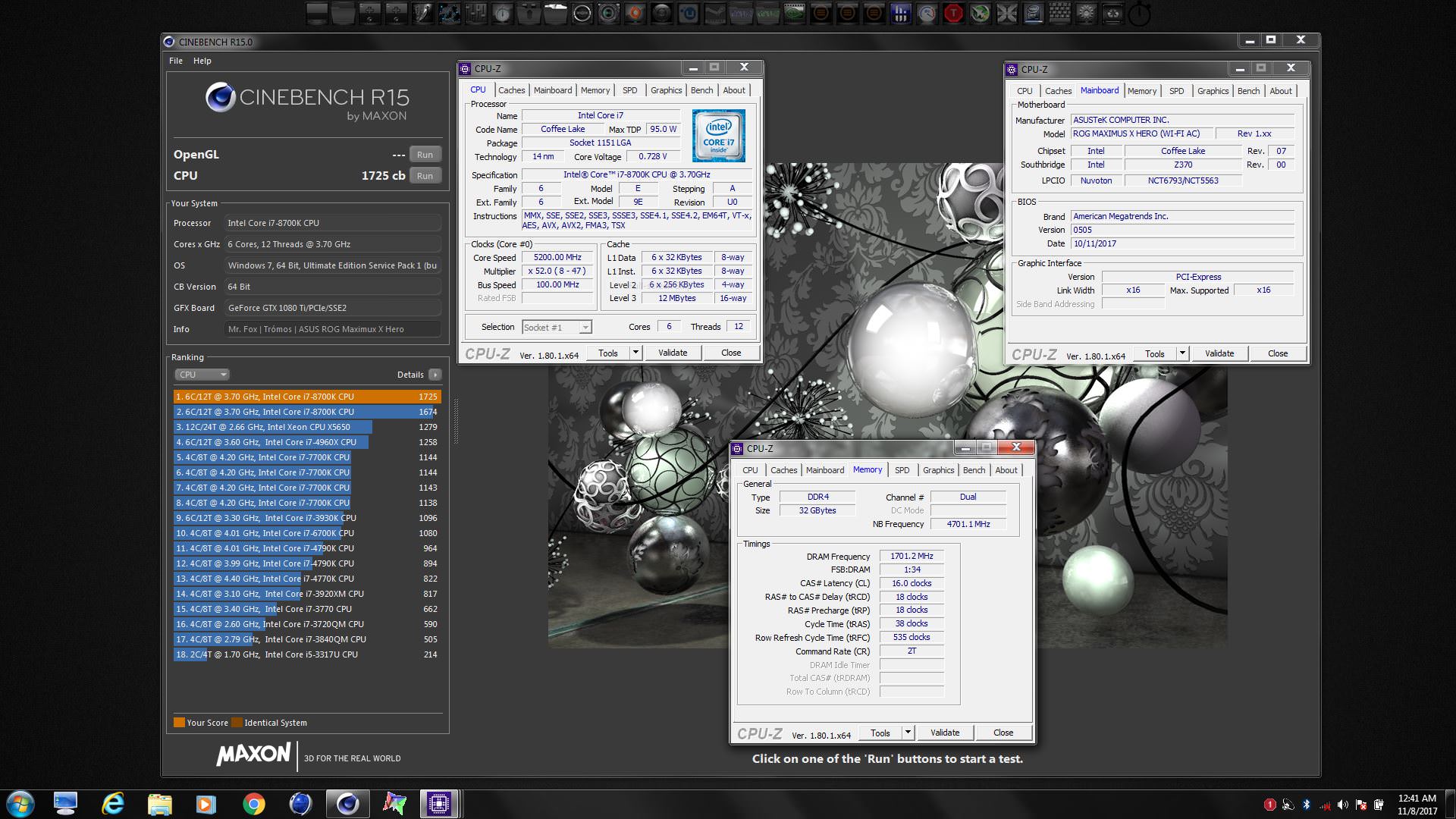Launch Uplay from the top dock
Screen dimensions: 1456x819
[x=688, y=13]
